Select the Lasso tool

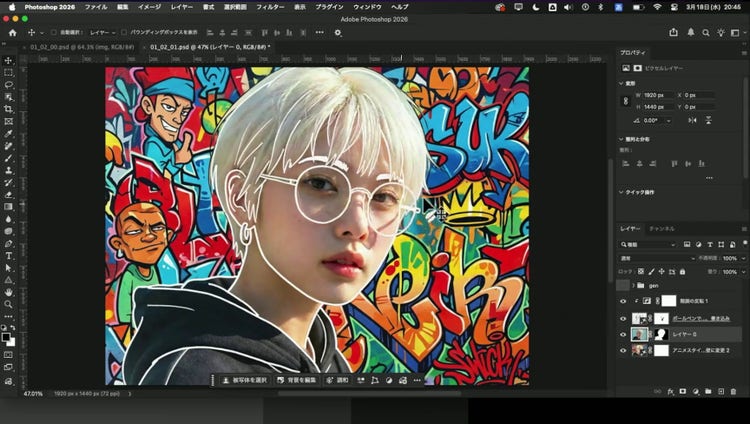tap(8, 85)
